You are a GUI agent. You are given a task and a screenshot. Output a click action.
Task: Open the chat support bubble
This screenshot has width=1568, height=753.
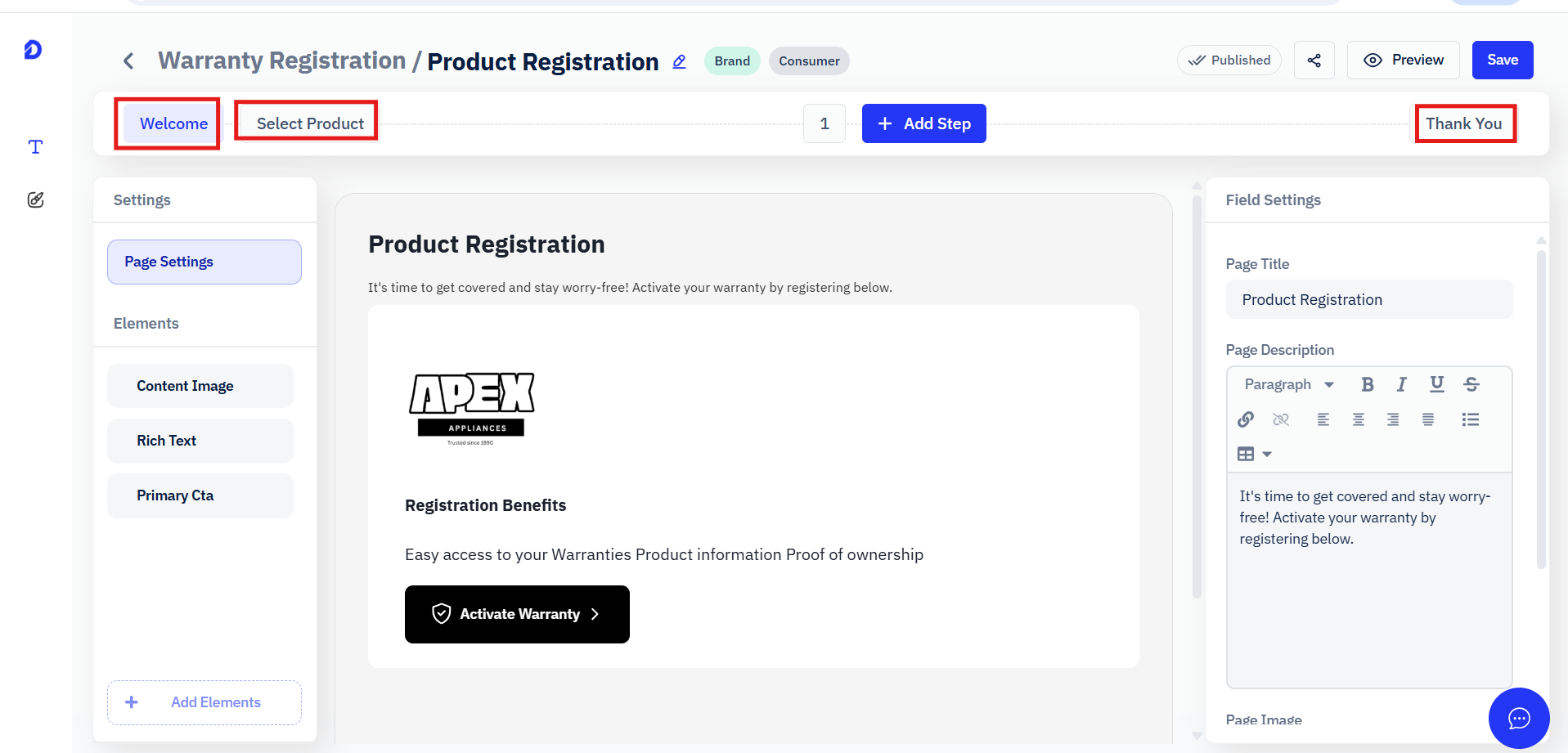click(x=1519, y=719)
